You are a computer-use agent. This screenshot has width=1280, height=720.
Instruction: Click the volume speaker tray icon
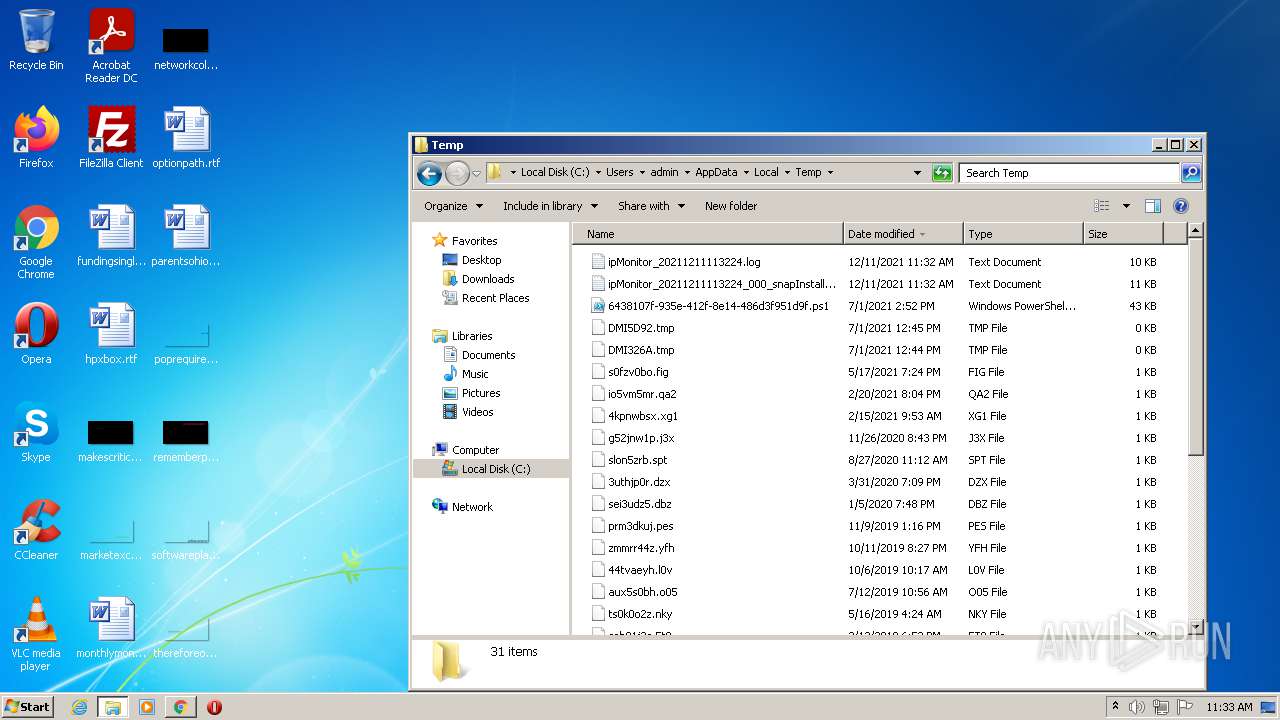[1138, 707]
